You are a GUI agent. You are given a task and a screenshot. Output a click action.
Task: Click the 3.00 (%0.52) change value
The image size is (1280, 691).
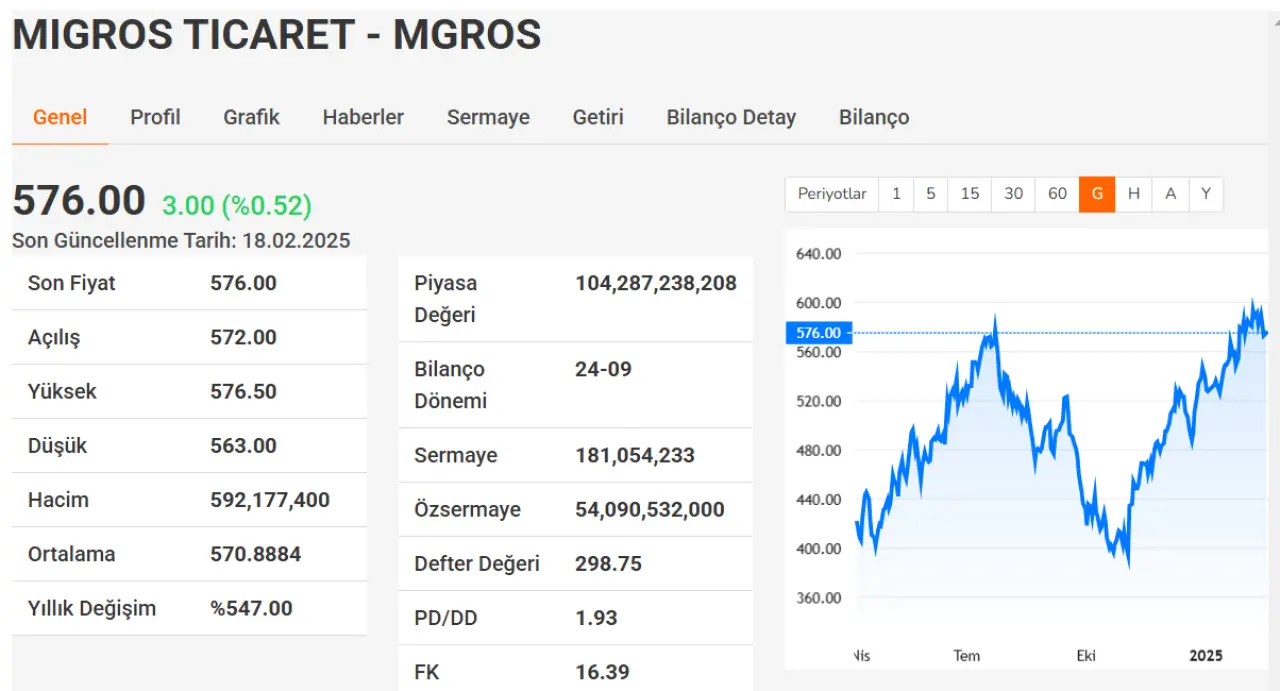click(237, 205)
